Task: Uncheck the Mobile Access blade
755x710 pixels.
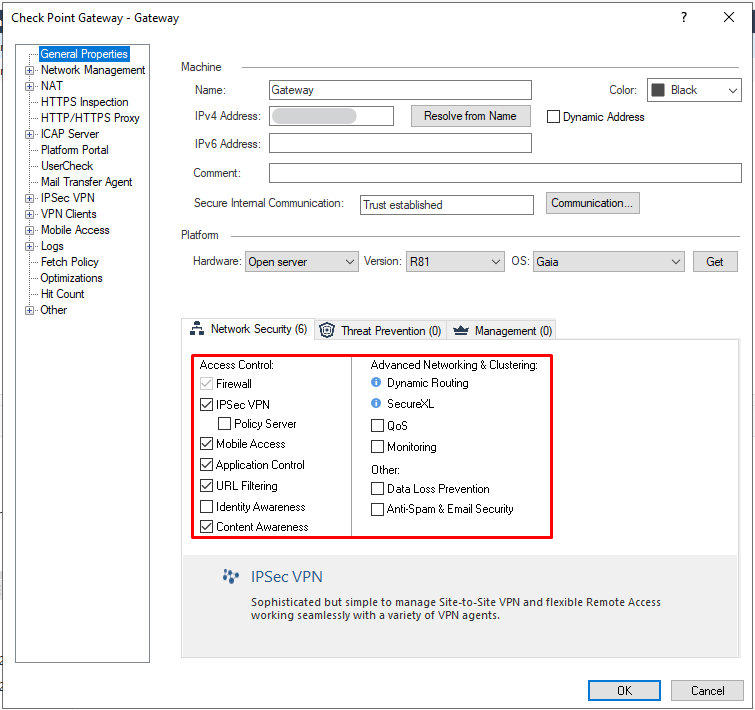Action: pyautogui.click(x=207, y=444)
